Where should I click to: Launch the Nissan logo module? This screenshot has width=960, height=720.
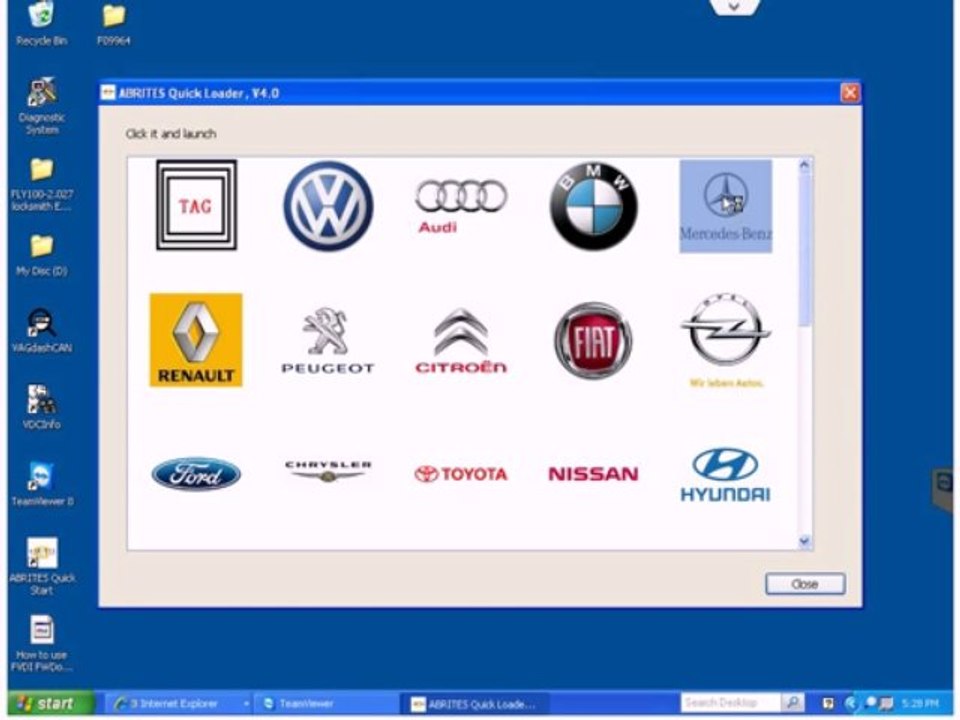[593, 474]
